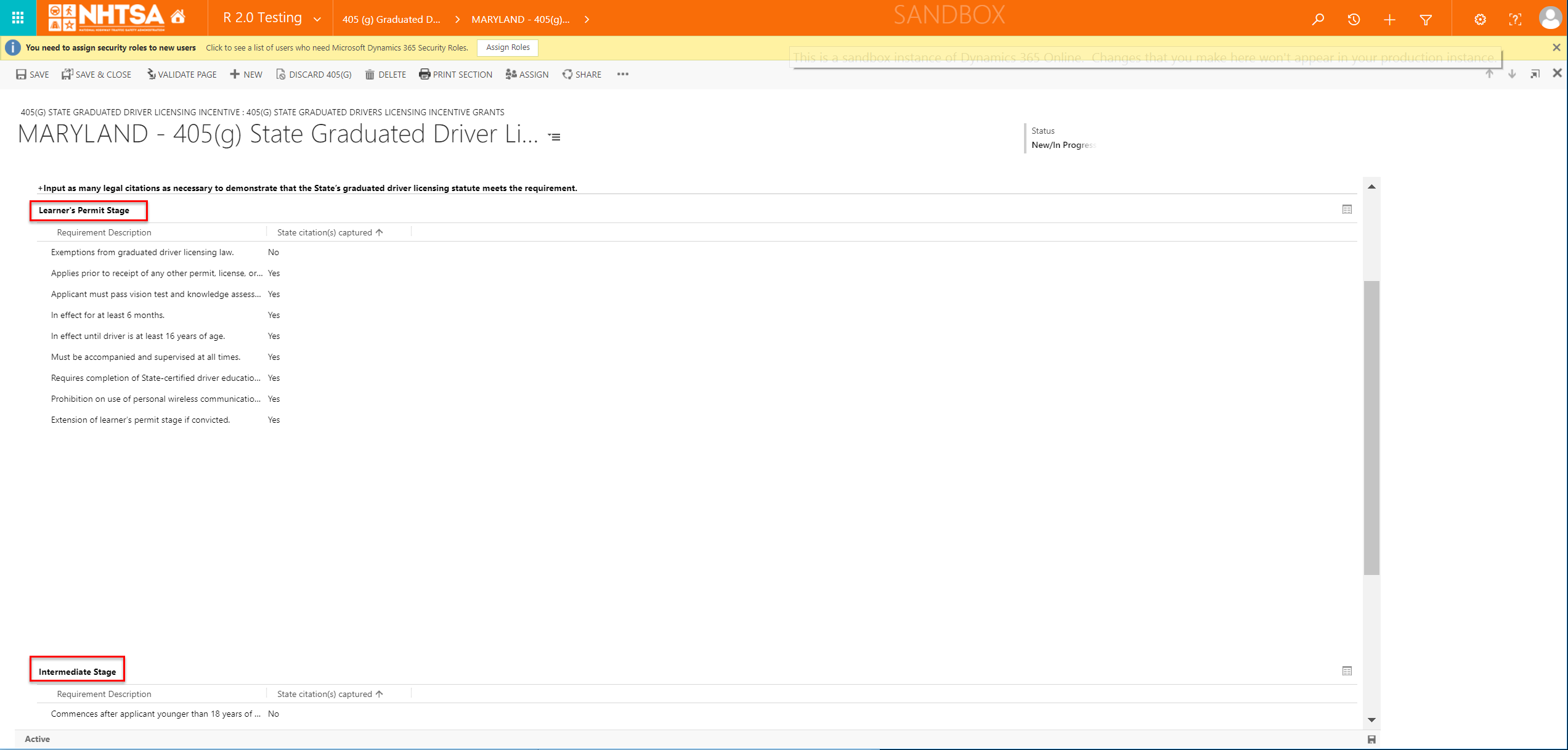Screen dimensions: 1568x750
Task: Click the Assign Roles button
Action: [508, 47]
